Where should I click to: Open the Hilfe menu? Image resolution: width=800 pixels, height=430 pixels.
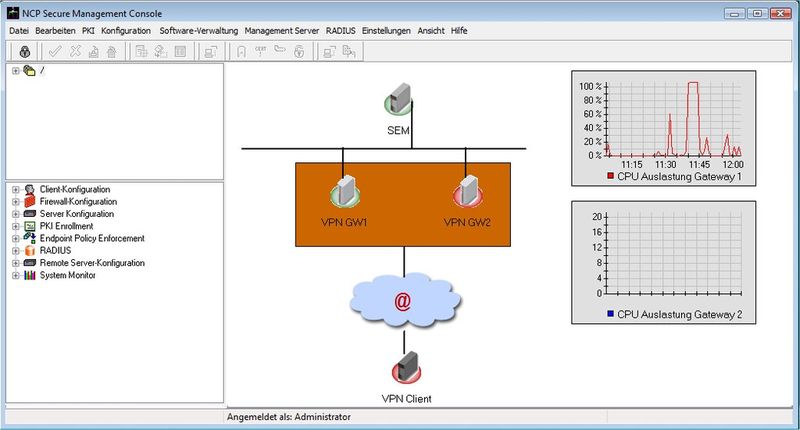(459, 31)
